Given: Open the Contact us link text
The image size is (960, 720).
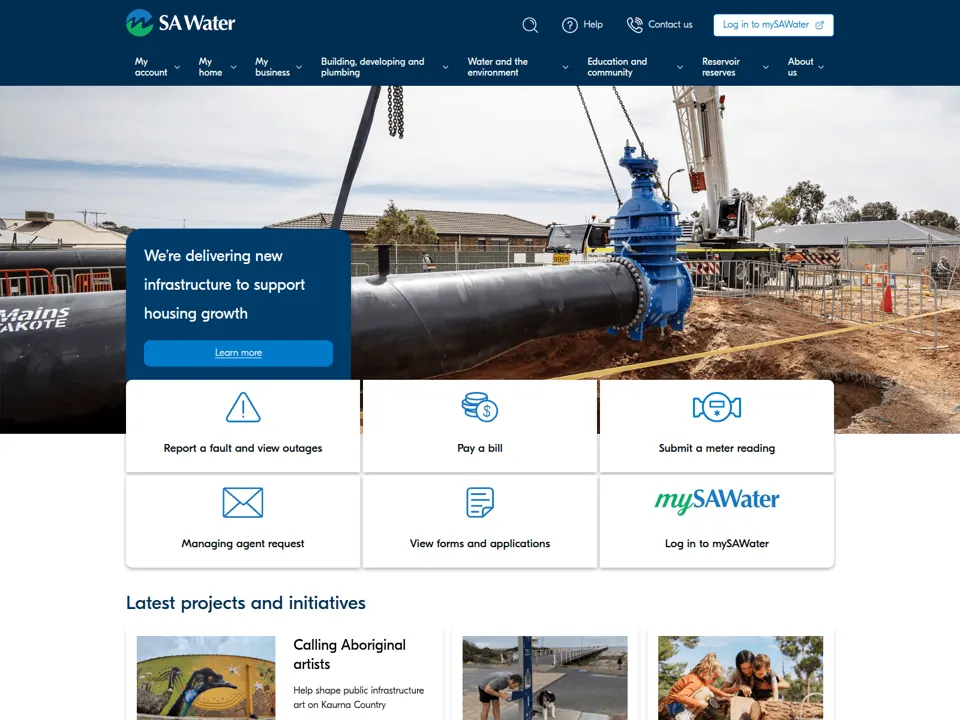Looking at the screenshot, I should (x=670, y=24).
